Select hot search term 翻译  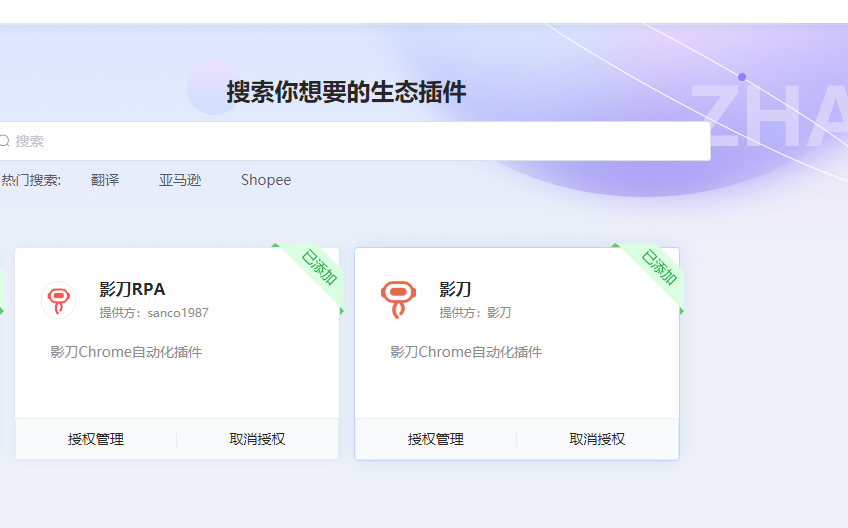click(x=105, y=180)
